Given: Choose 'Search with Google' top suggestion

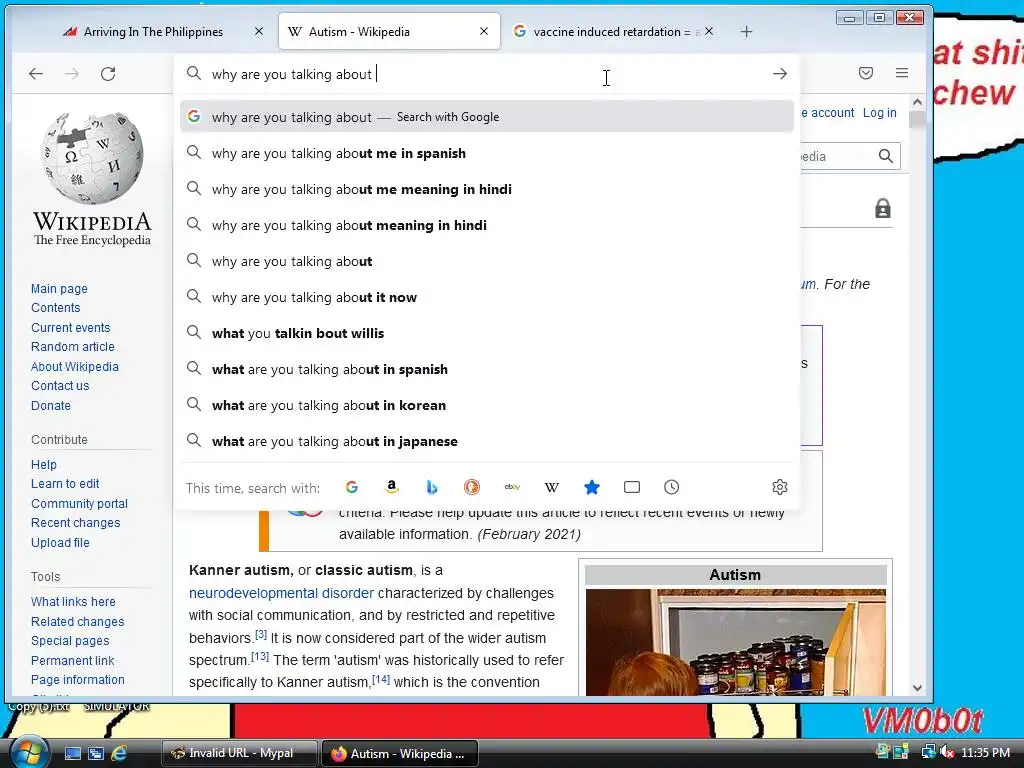Looking at the screenshot, I should pos(487,117).
